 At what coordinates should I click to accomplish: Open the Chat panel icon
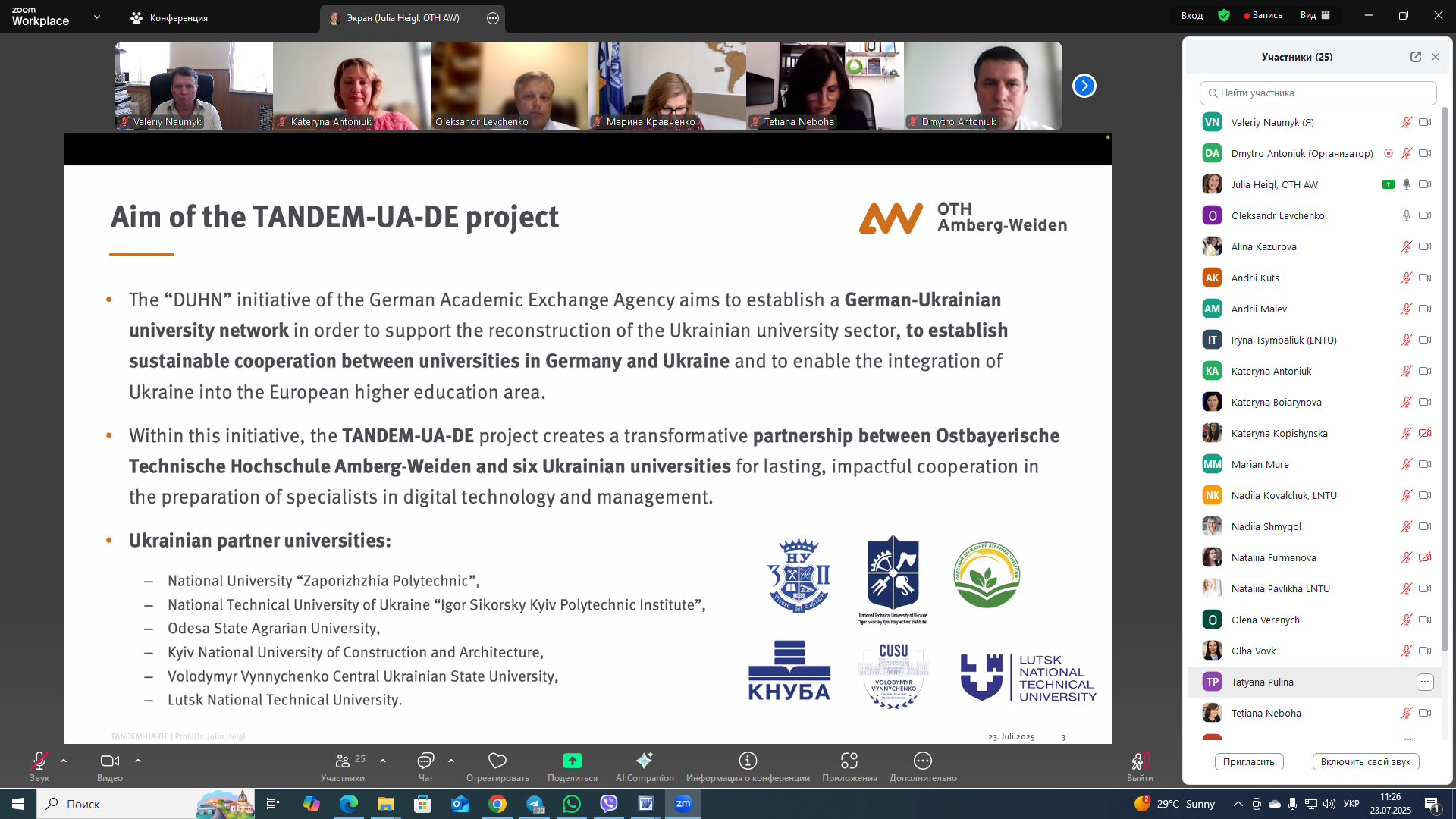[x=425, y=761]
